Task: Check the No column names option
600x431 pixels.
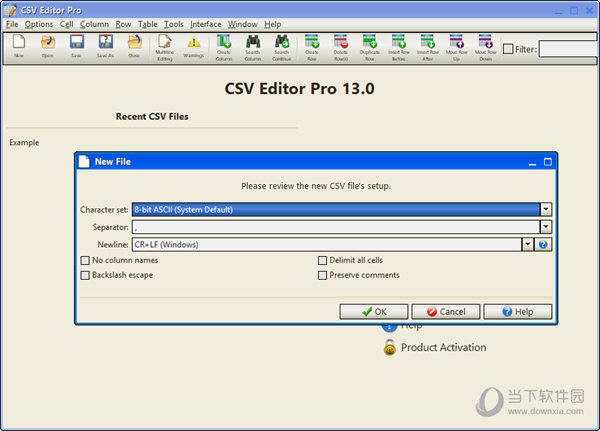Action: point(85,260)
